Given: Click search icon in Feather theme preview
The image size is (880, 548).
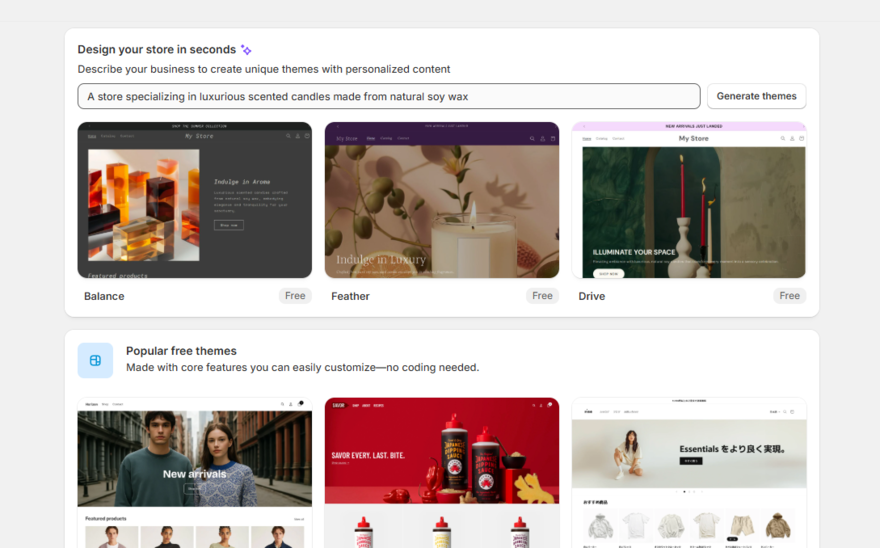Looking at the screenshot, I should point(532,138).
